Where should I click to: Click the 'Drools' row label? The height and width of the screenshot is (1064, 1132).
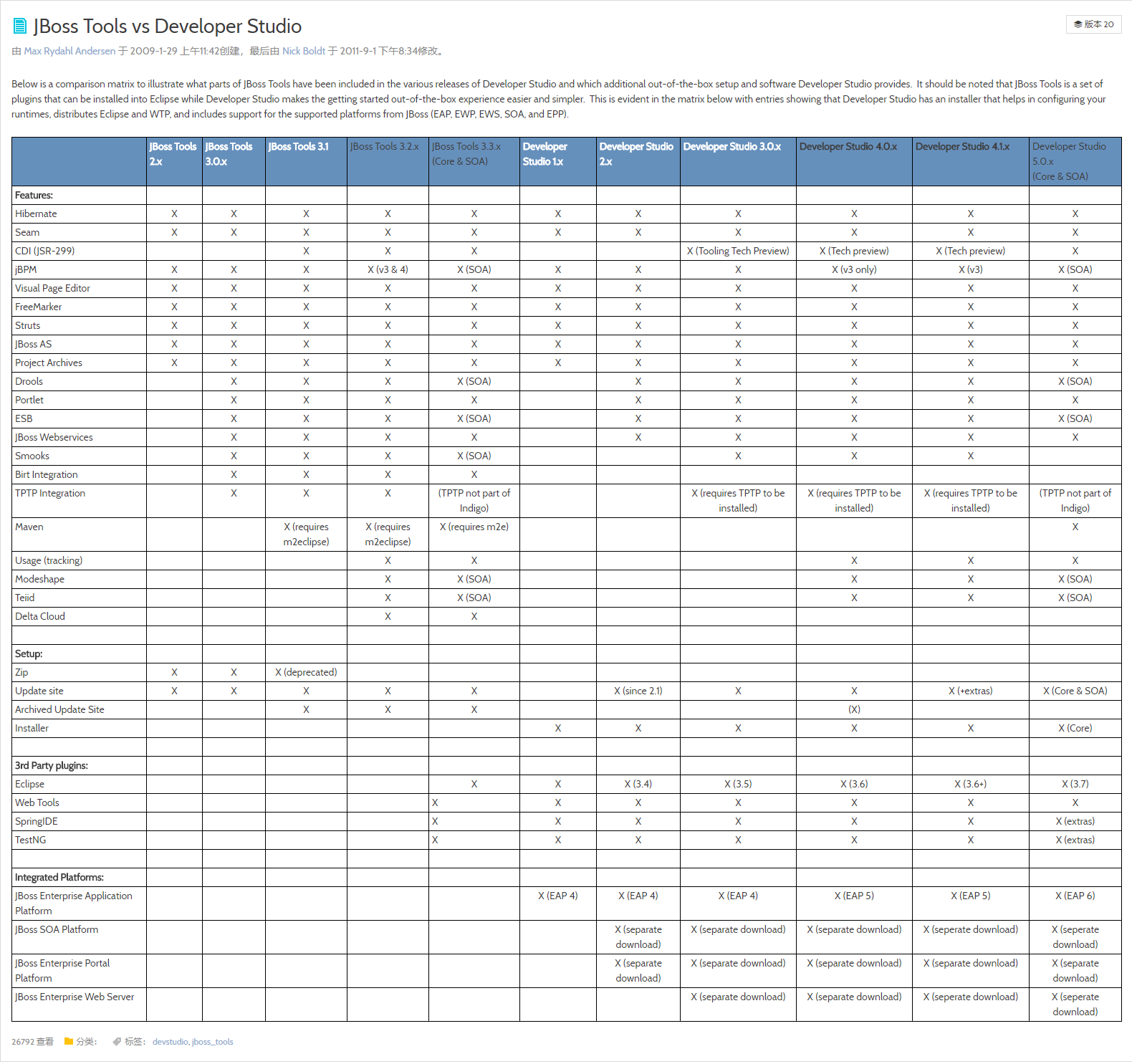click(29, 381)
